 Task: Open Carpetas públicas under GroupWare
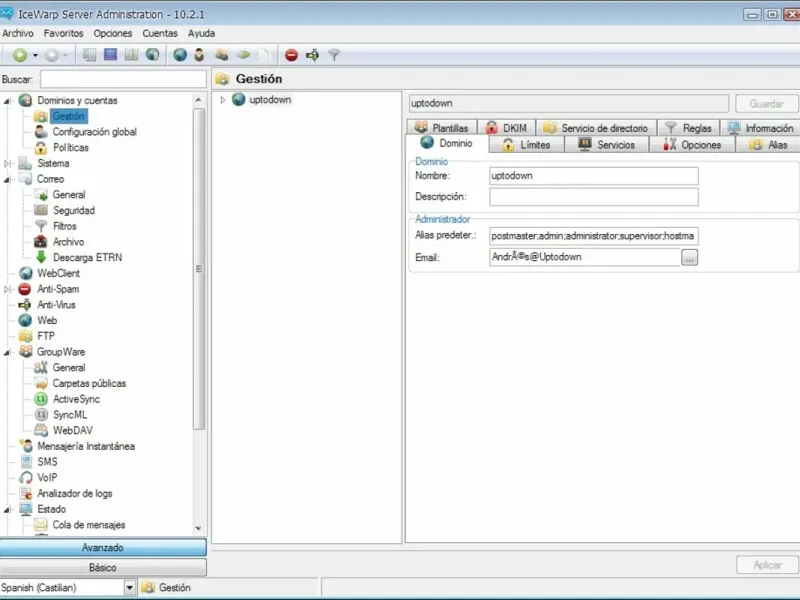pyautogui.click(x=89, y=384)
